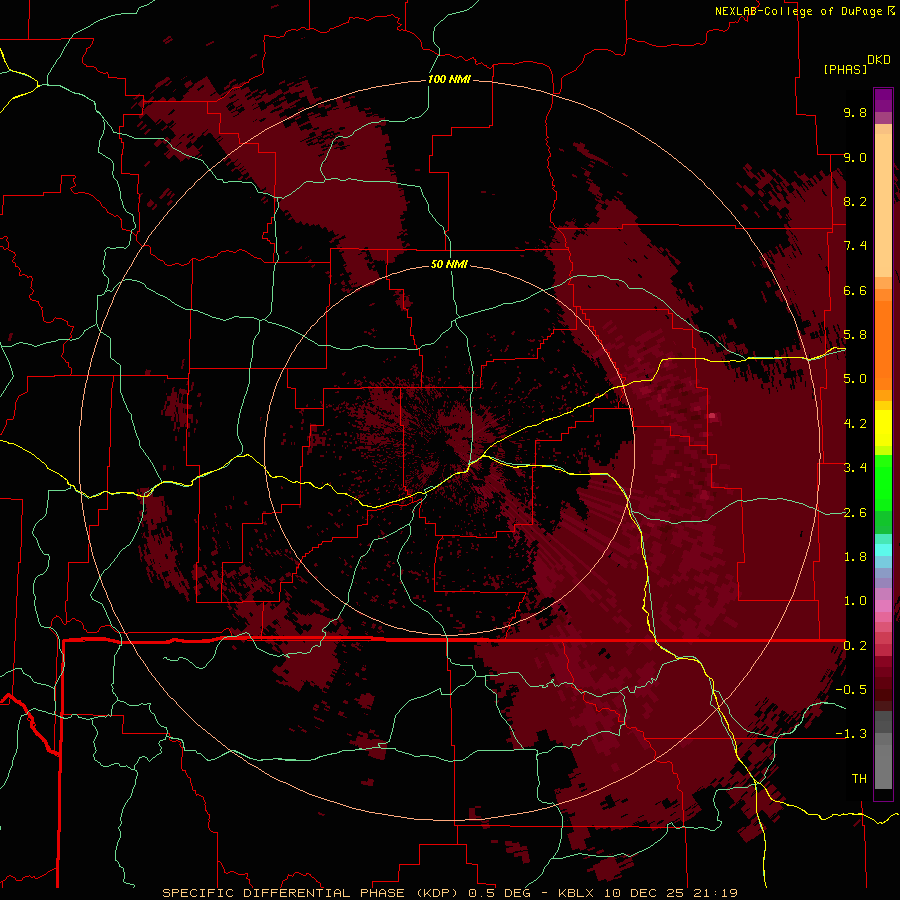This screenshot has width=900, height=900.
Task: Click the 6.6 scale value
Action: click(x=855, y=290)
